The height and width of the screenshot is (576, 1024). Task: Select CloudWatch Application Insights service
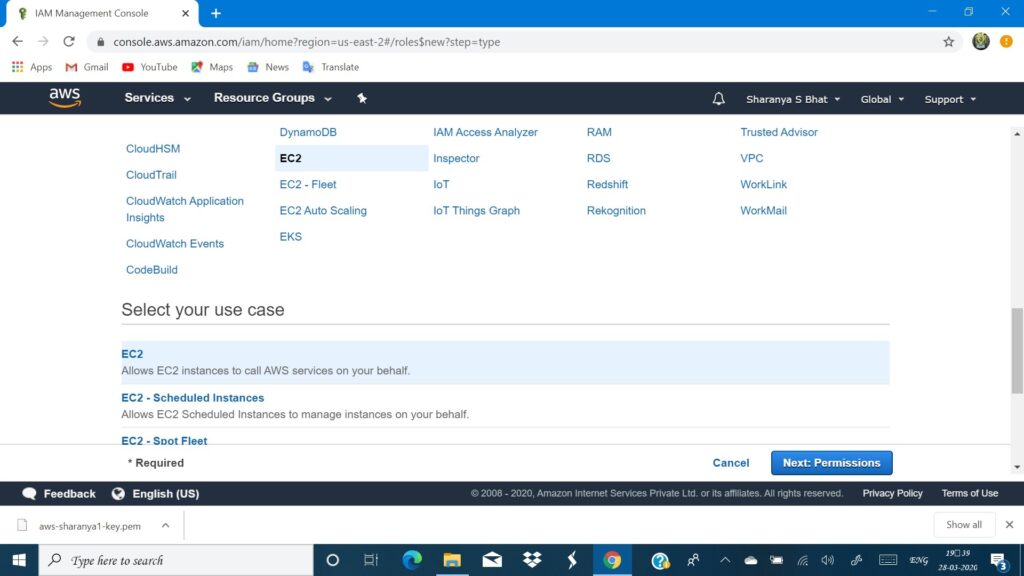[x=185, y=209]
